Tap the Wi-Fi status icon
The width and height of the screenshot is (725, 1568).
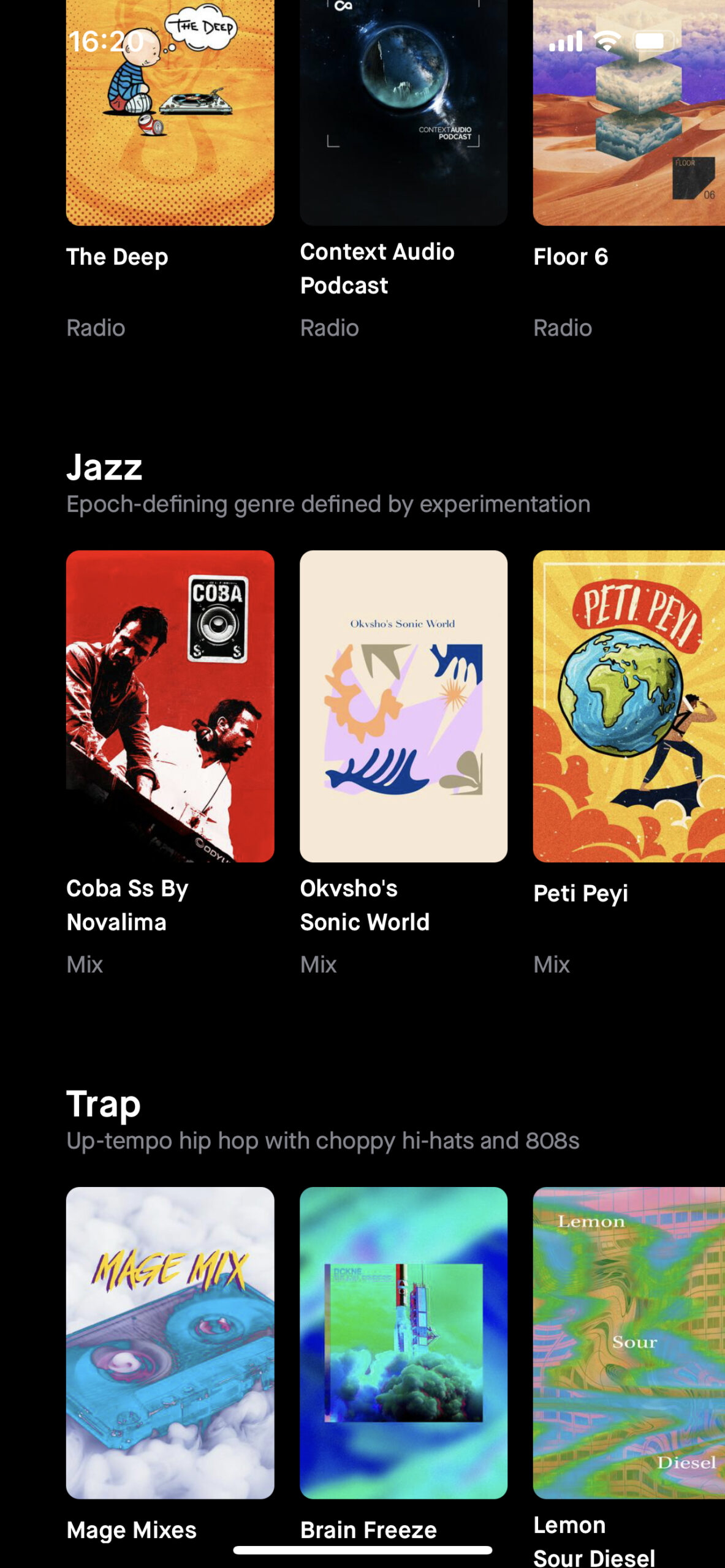[x=607, y=41]
